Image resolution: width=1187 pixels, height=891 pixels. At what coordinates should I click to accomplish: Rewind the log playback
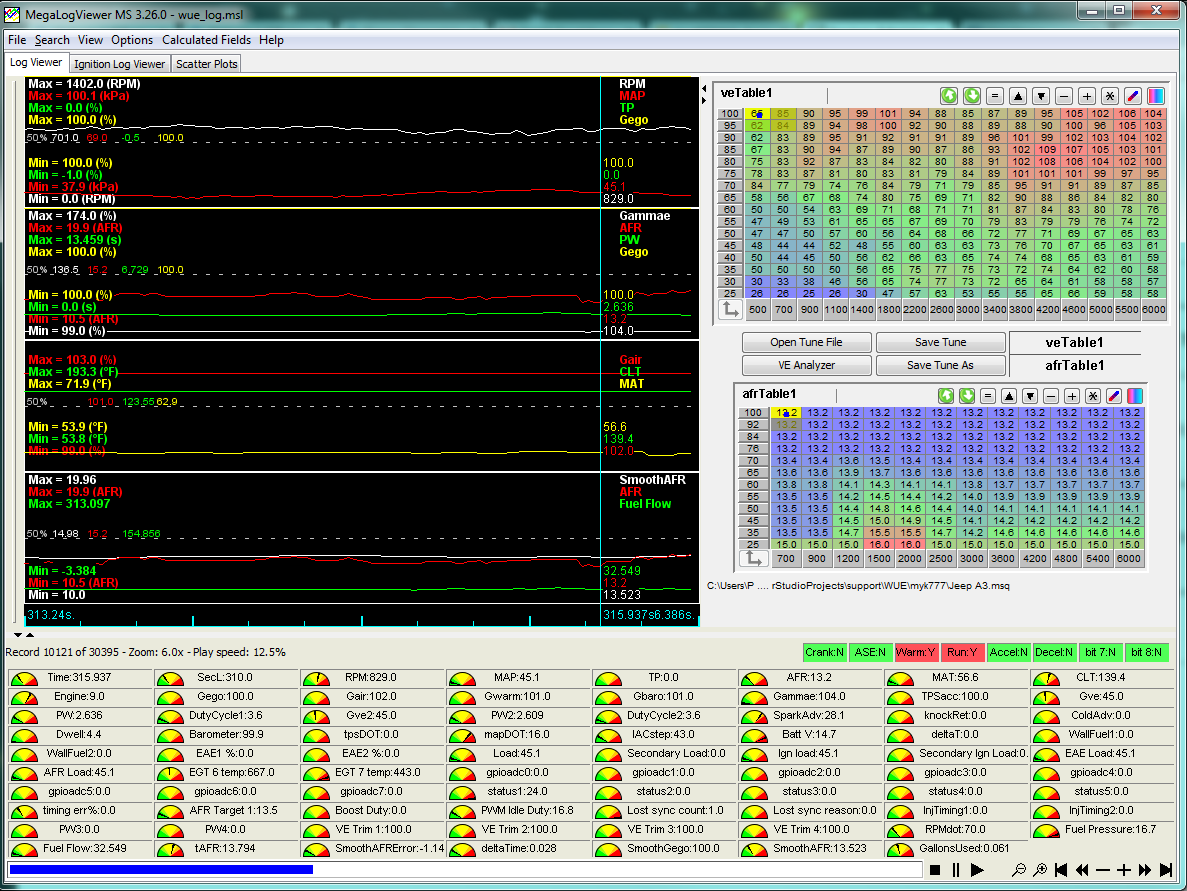pos(1082,871)
